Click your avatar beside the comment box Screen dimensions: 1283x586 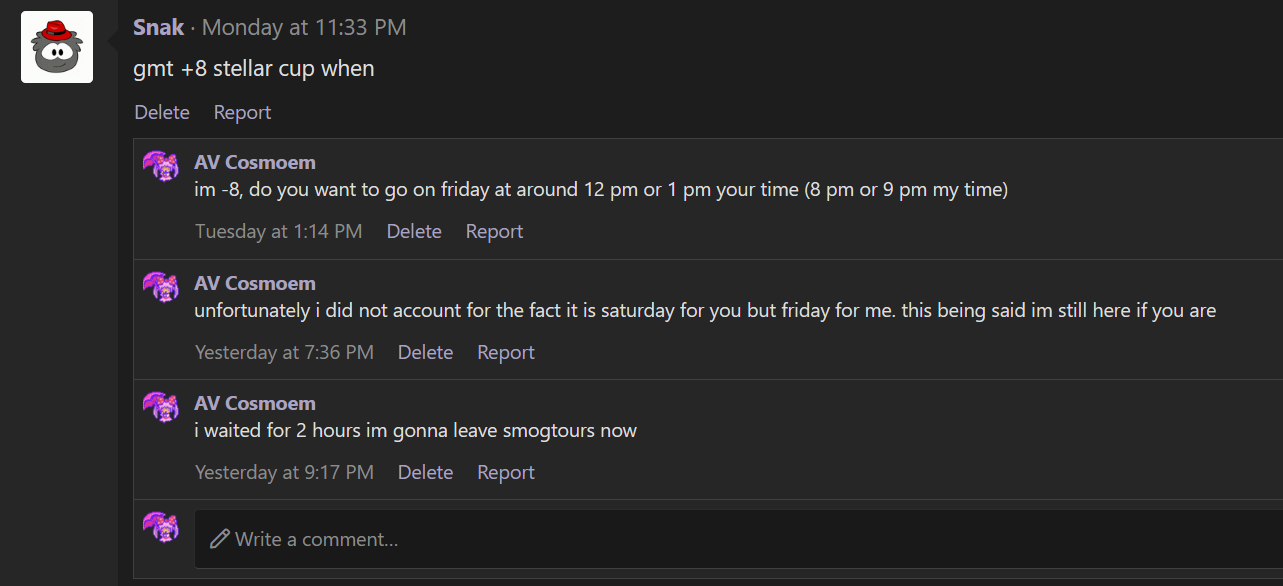161,527
